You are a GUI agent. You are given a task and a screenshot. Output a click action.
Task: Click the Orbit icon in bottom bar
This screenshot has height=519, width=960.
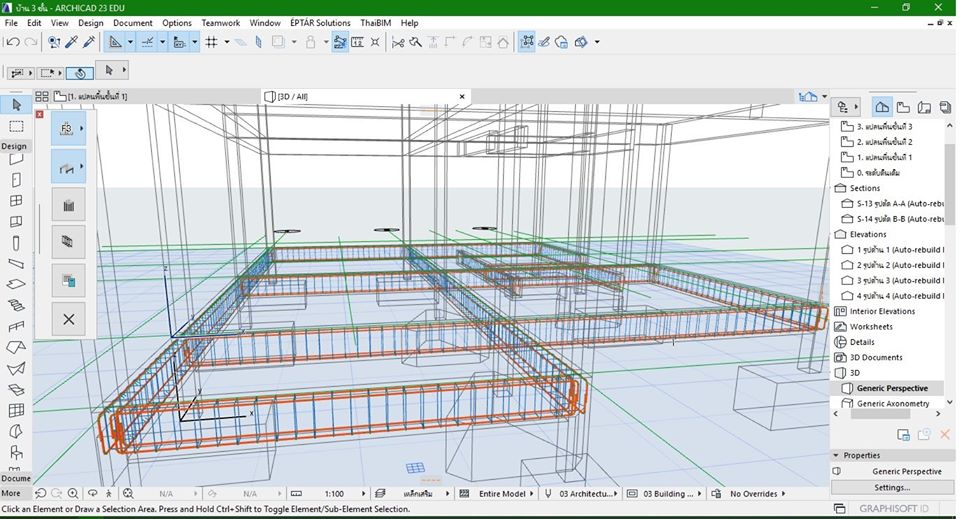point(92,493)
